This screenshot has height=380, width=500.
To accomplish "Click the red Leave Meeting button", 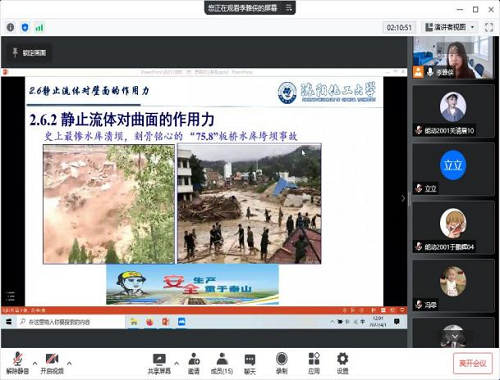I will tap(473, 363).
